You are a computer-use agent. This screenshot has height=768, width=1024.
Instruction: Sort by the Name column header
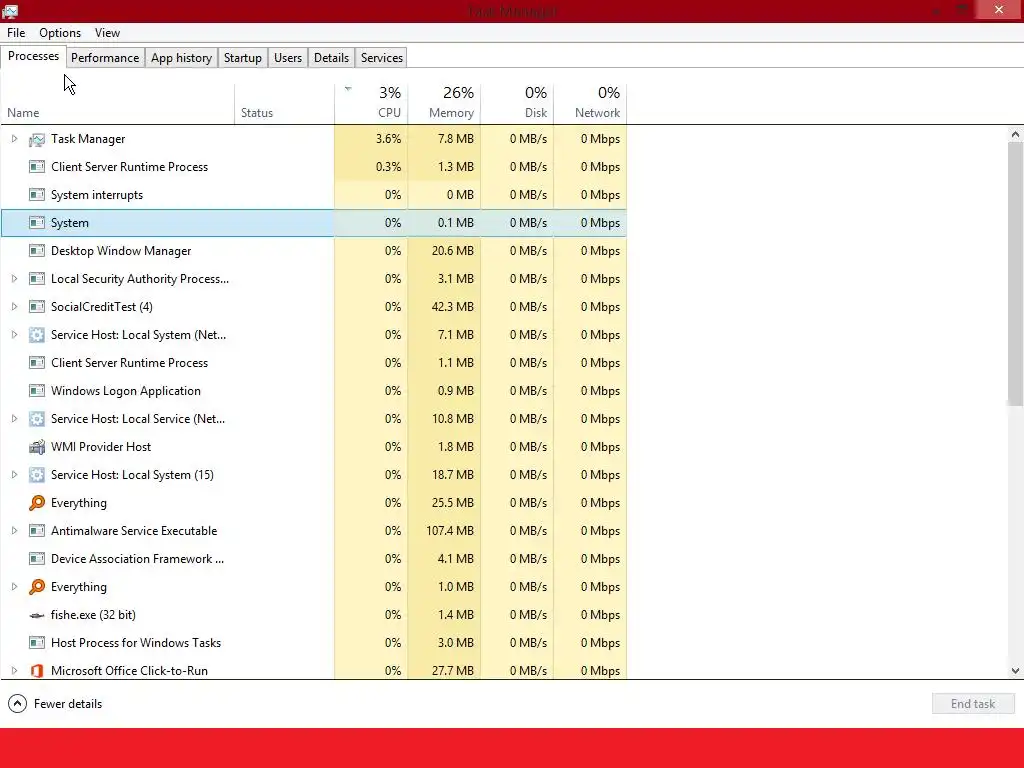pos(118,103)
